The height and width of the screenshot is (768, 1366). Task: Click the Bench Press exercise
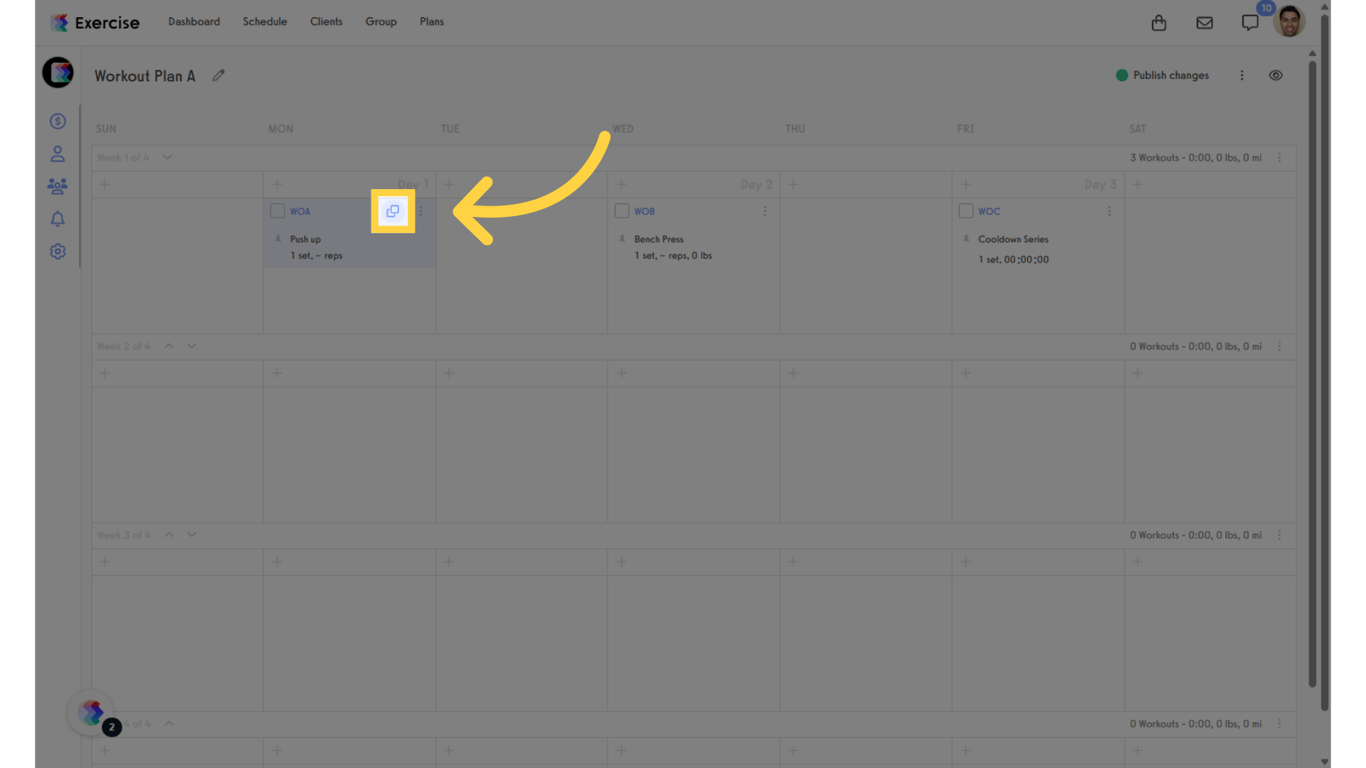(659, 239)
